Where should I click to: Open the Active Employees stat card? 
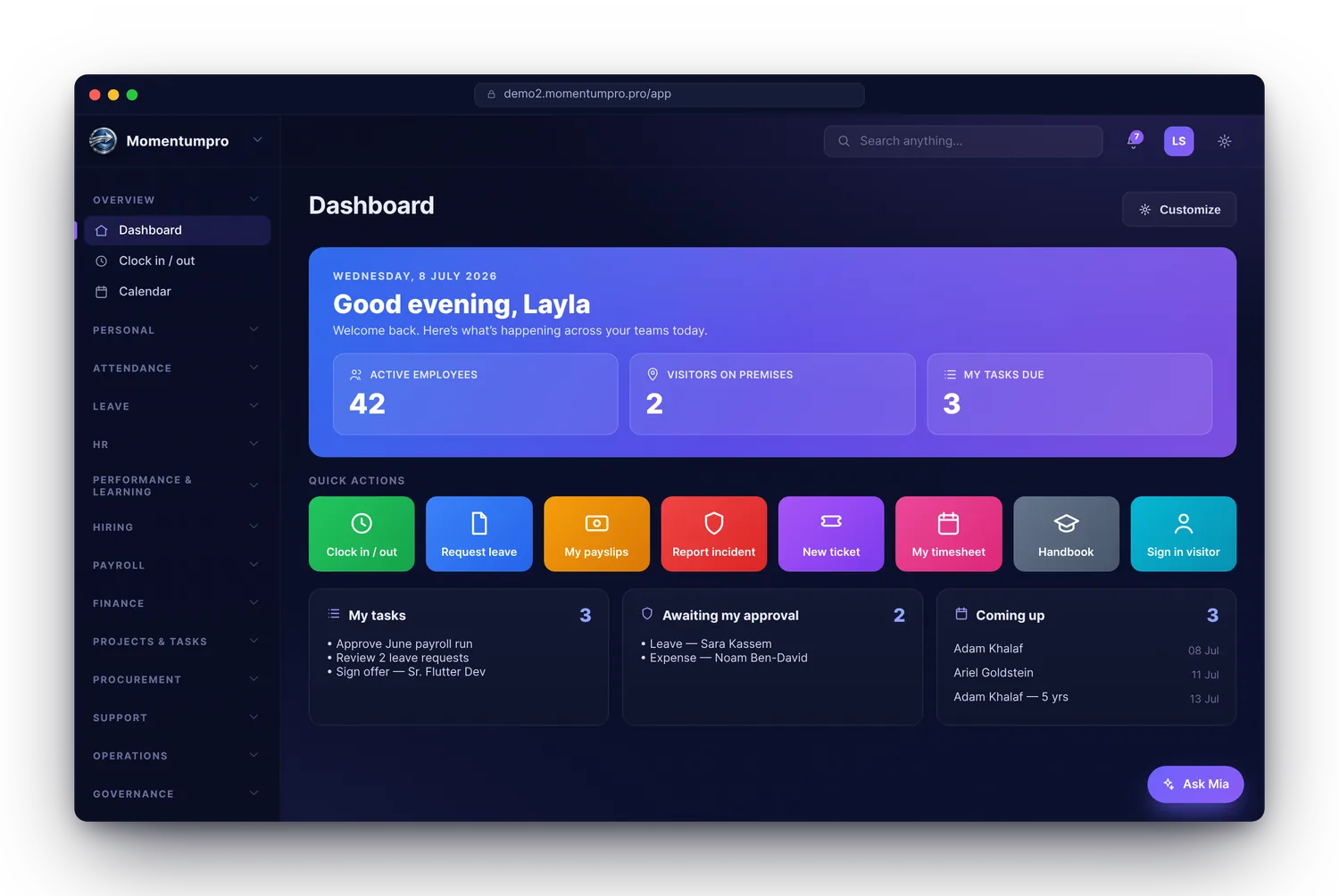476,394
